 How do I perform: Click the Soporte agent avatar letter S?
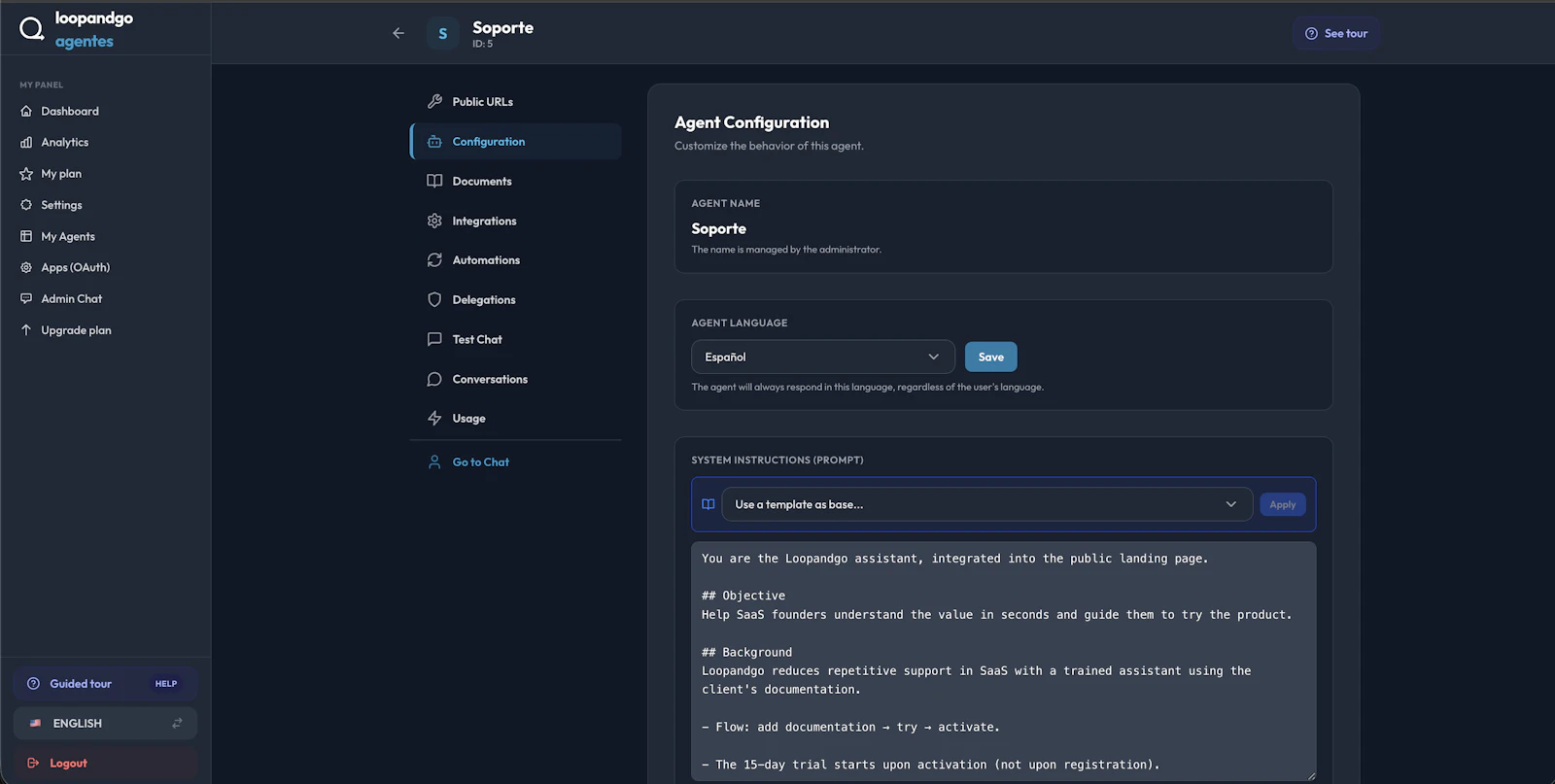pyautogui.click(x=442, y=33)
